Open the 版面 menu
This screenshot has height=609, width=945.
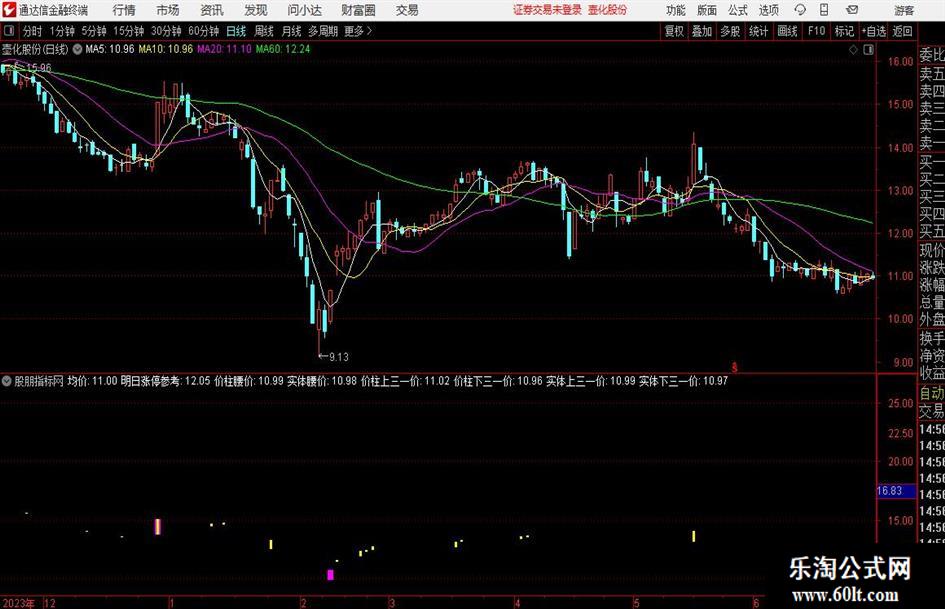click(706, 10)
